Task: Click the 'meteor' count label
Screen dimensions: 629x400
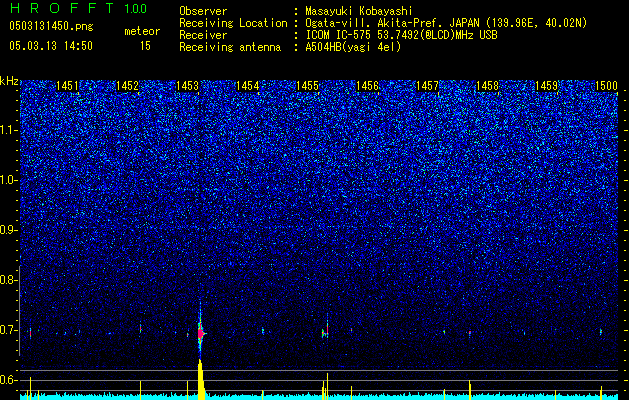Action: tap(142, 31)
